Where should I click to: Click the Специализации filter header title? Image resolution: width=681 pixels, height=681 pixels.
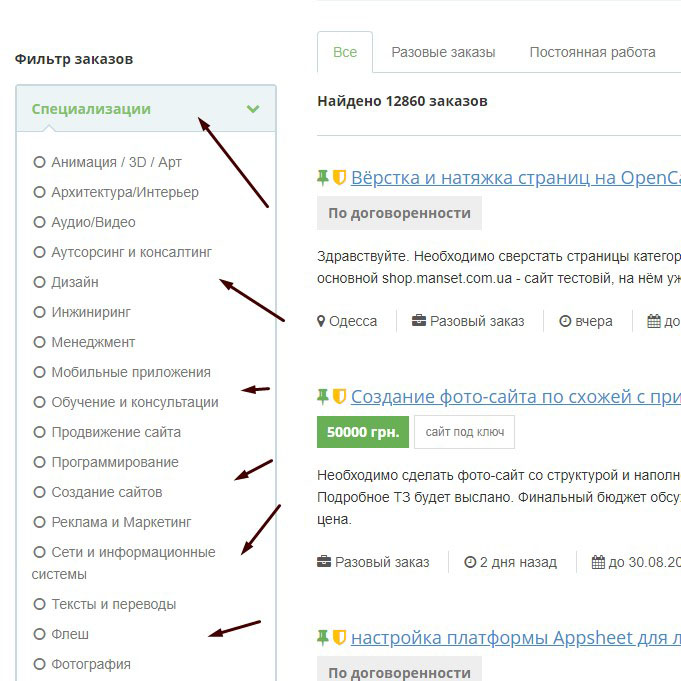91,109
